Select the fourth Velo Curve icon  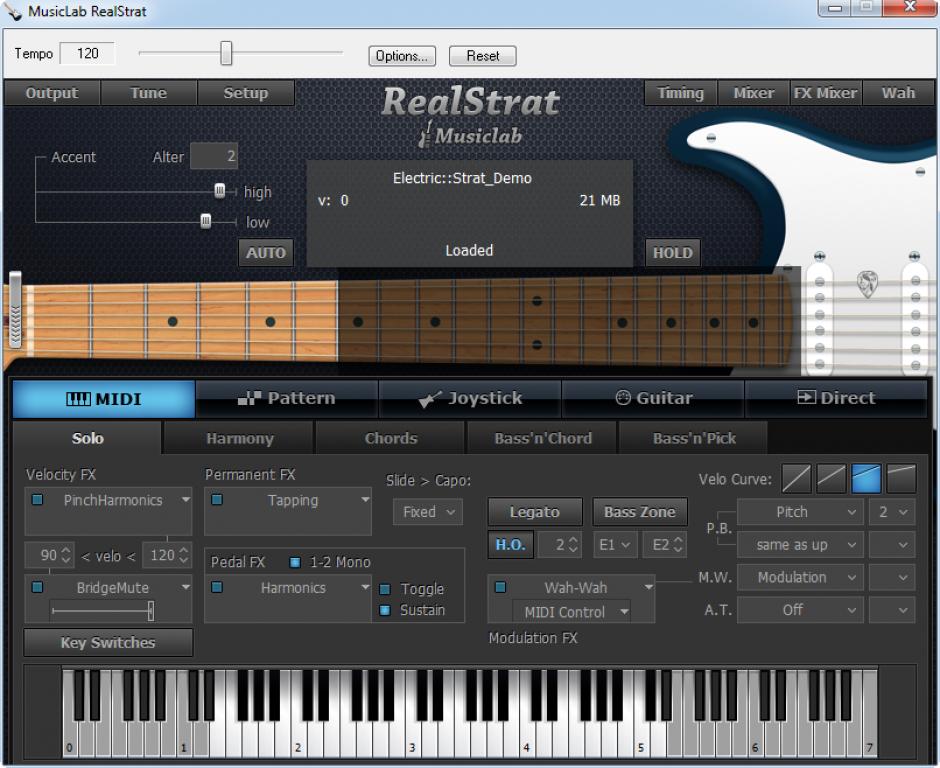click(x=900, y=479)
